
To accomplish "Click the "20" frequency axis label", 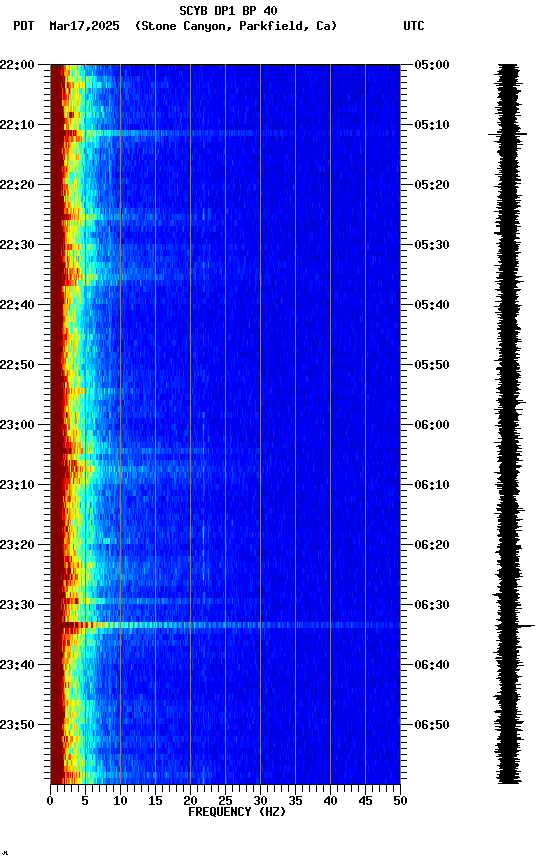I will point(190,801).
